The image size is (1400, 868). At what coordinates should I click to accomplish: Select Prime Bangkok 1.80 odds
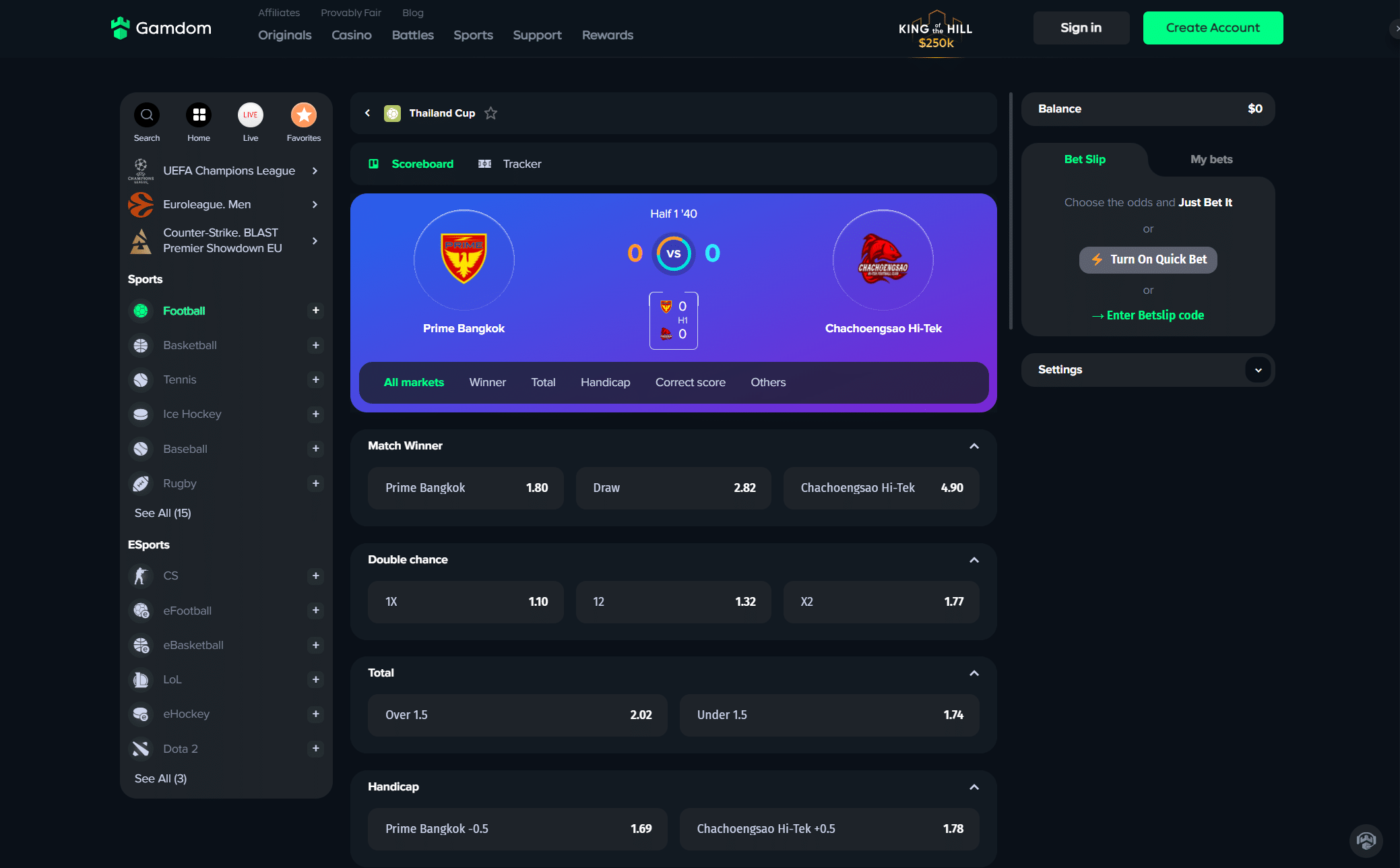tap(466, 488)
